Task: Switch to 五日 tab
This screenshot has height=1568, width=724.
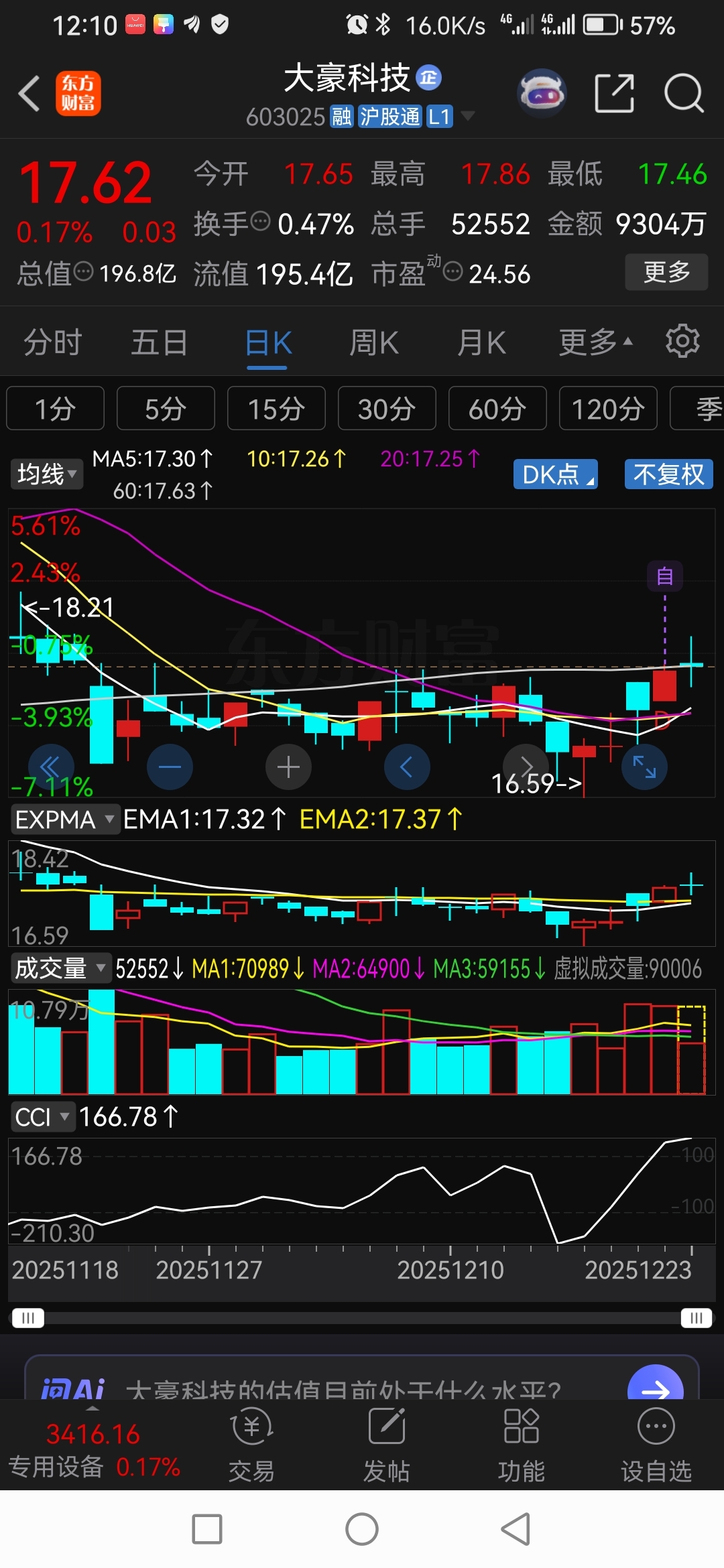Action: click(159, 342)
